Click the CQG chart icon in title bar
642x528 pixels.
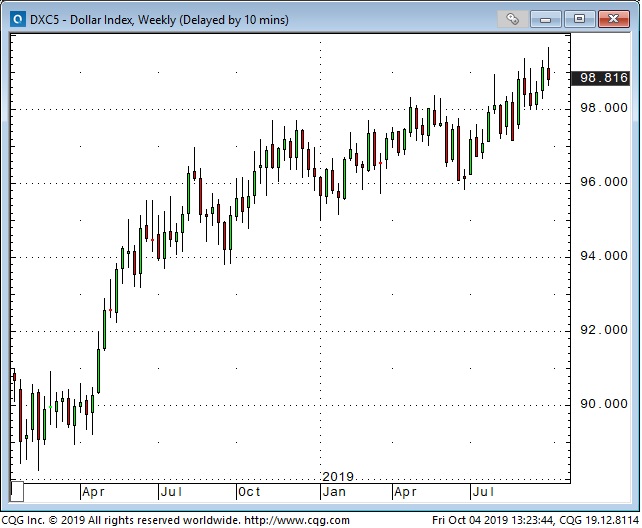(x=18, y=19)
